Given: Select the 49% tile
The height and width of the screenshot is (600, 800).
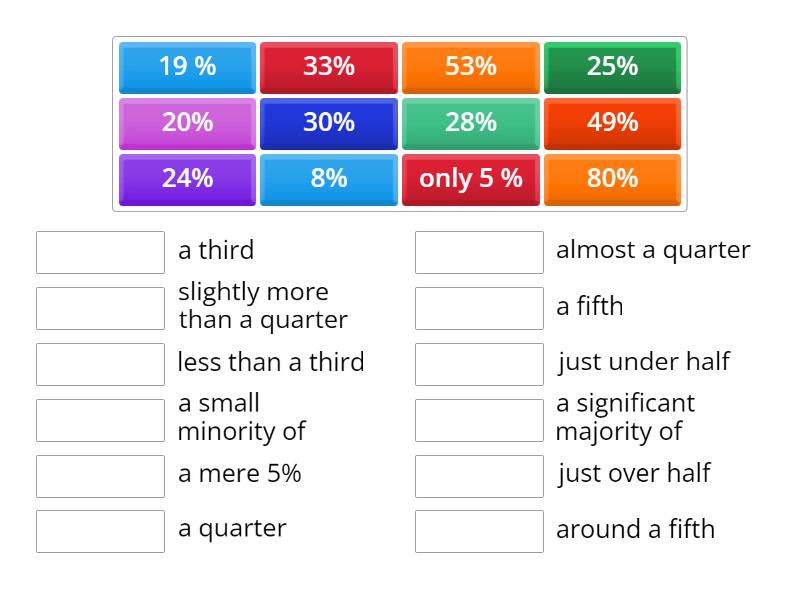Looking at the screenshot, I should [612, 123].
